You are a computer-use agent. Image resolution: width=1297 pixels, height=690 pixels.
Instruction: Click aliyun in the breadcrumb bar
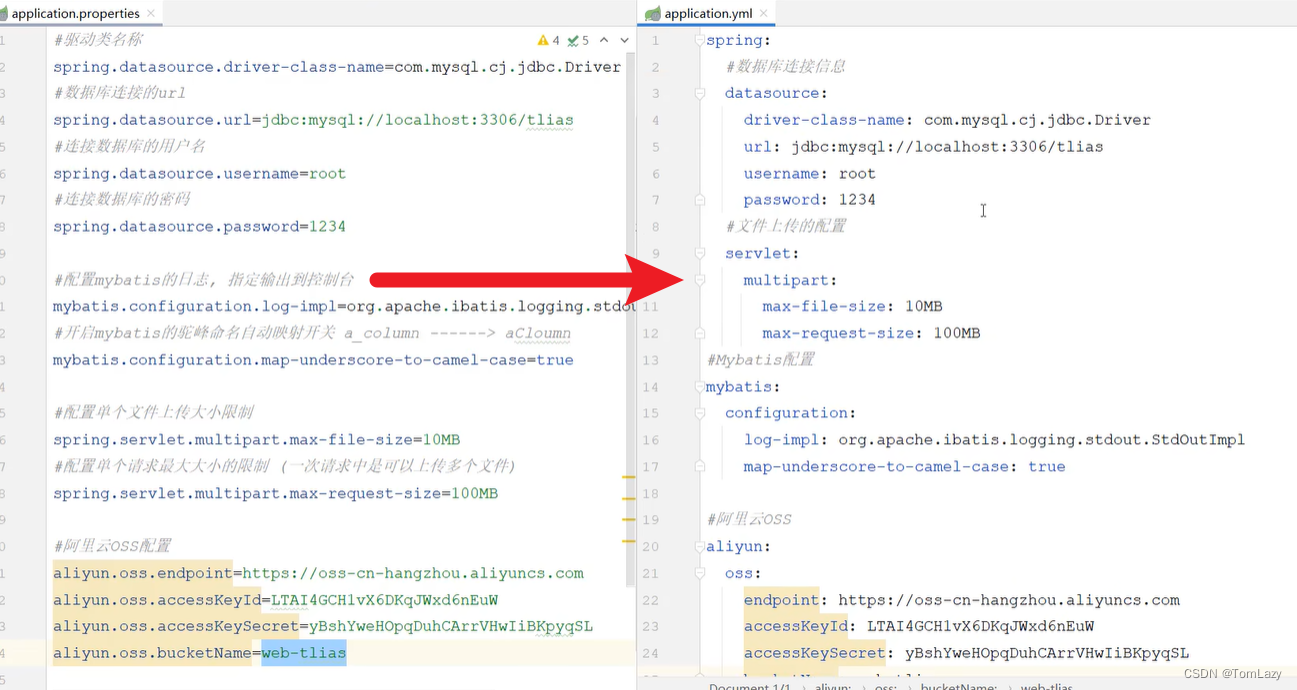pyautogui.click(x=833, y=686)
